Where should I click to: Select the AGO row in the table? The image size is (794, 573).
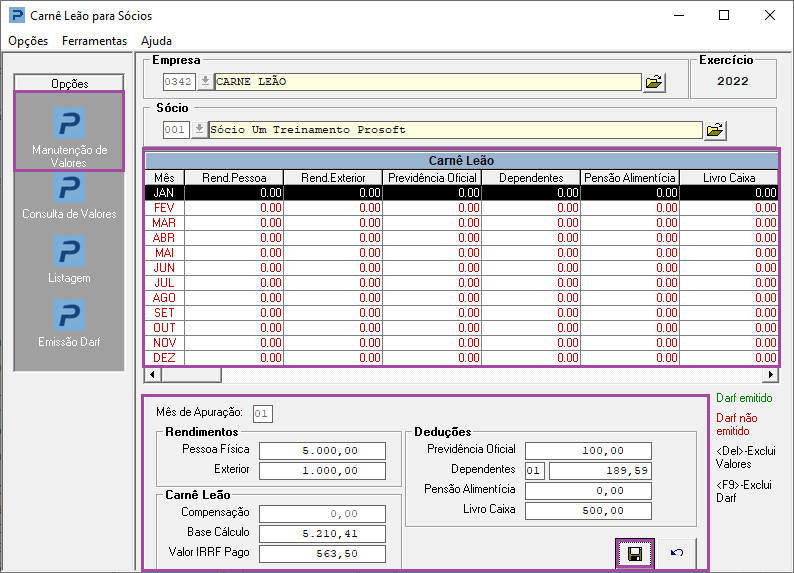tap(461, 298)
